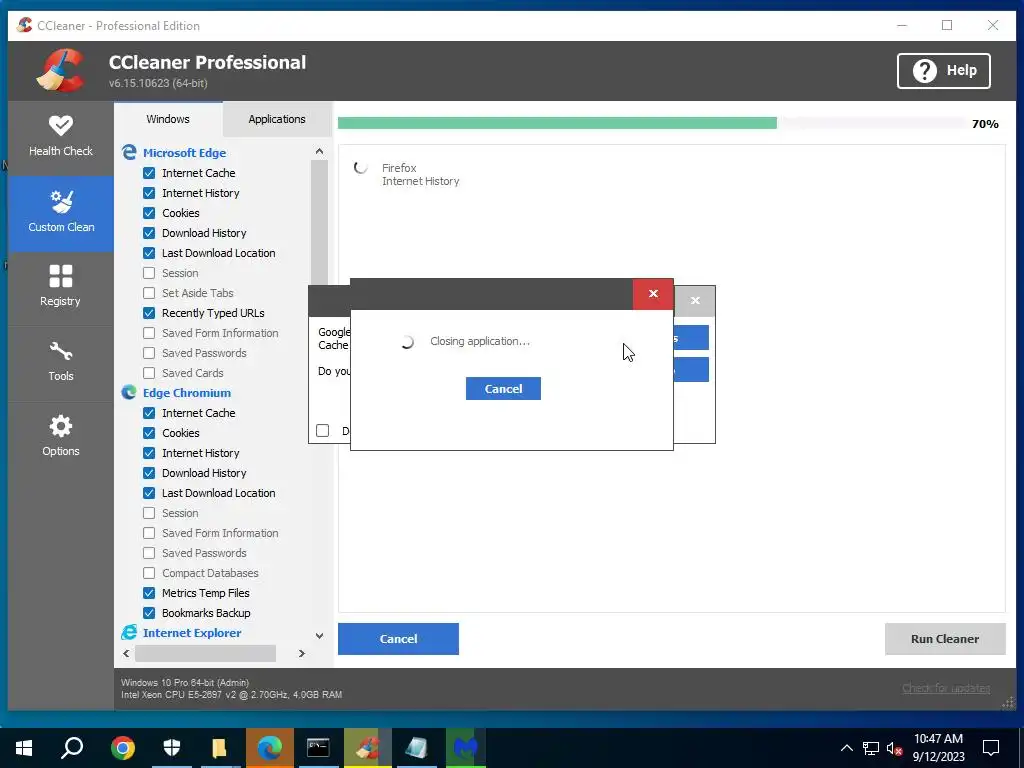Uncheck Microsoft Edge Internet Cache
The image size is (1024, 768).
pyautogui.click(x=149, y=173)
